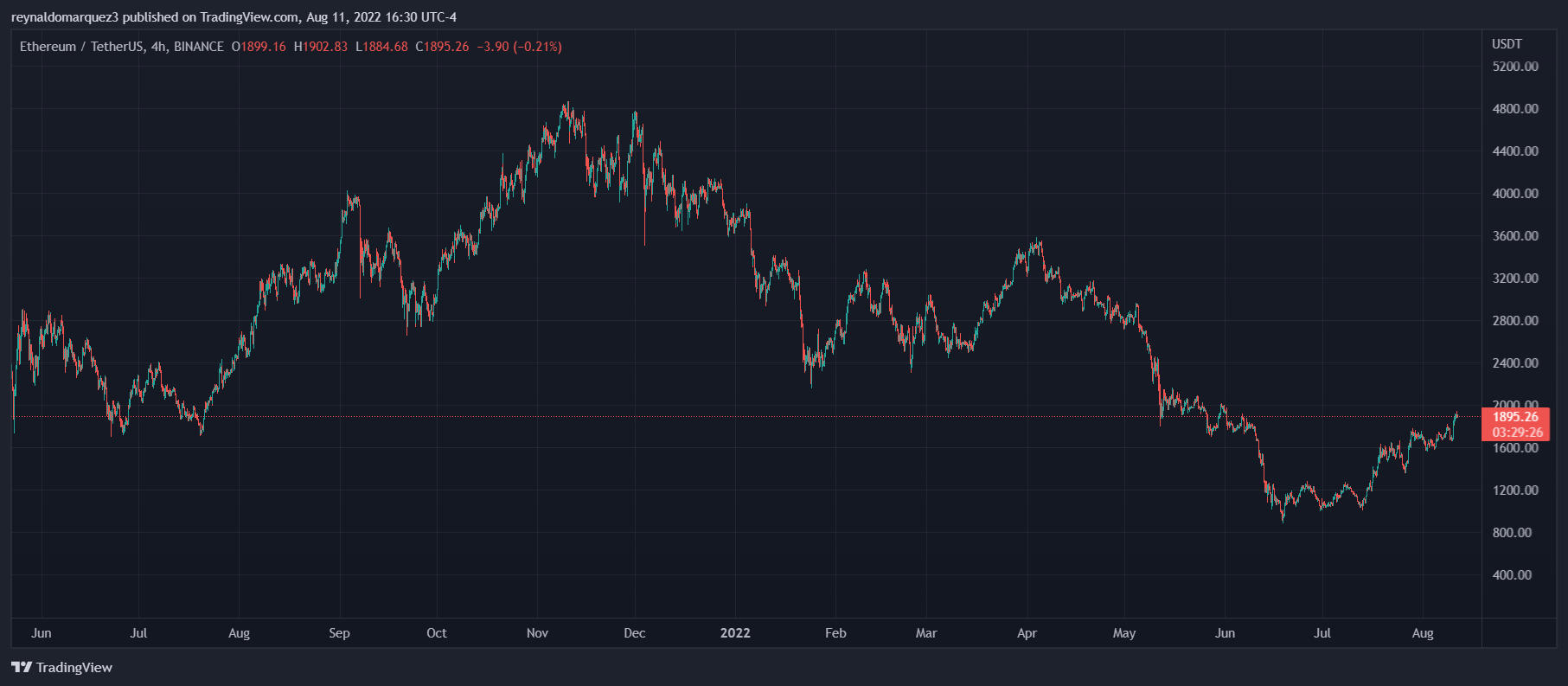The height and width of the screenshot is (686, 1568).
Task: Click the 400.00 price axis label
Action: pyautogui.click(x=1512, y=575)
